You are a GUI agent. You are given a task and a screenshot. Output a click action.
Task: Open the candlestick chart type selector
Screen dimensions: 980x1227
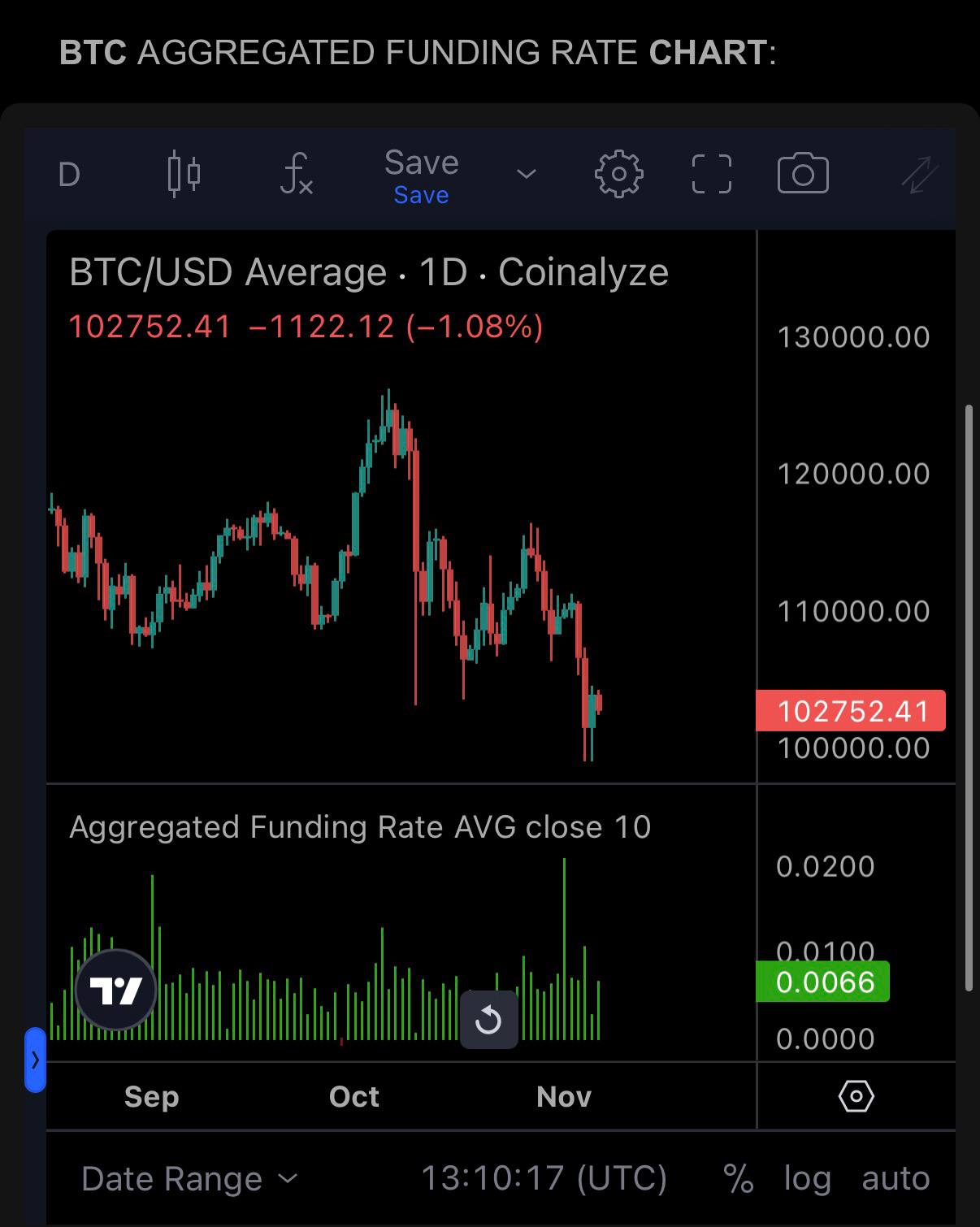[x=184, y=174]
